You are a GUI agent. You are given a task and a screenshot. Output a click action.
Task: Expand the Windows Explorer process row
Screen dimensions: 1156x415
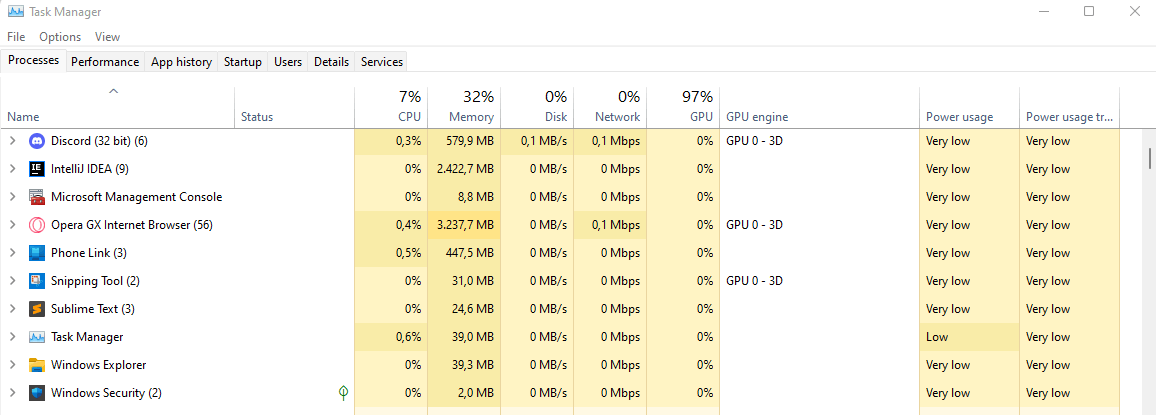pos(13,365)
